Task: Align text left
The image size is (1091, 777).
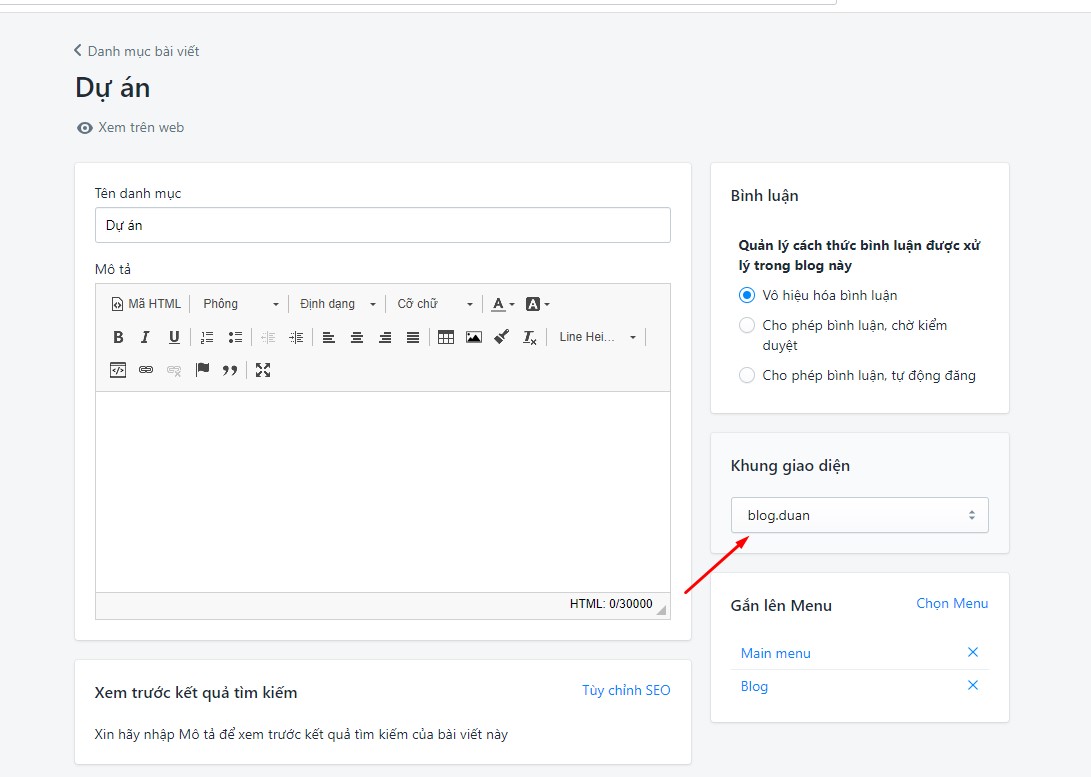Action: tap(328, 337)
